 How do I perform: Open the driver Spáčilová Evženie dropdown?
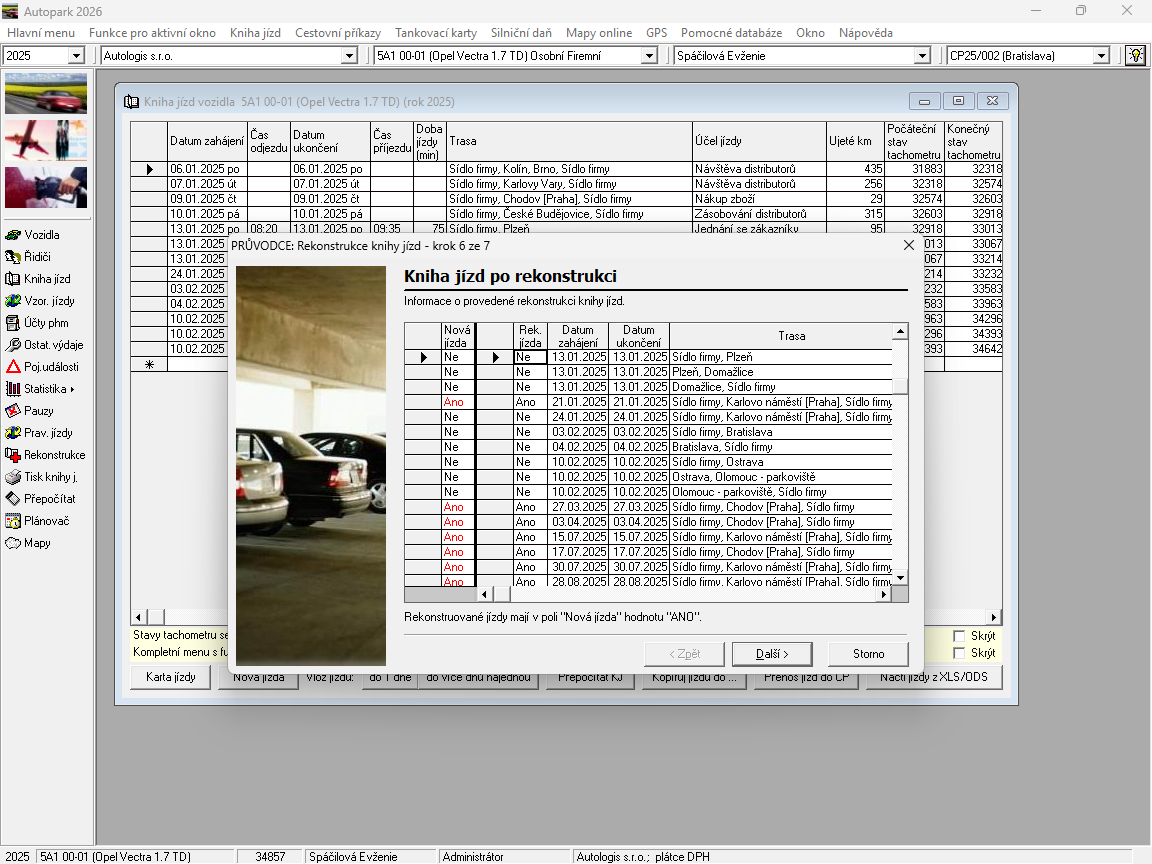(922, 56)
